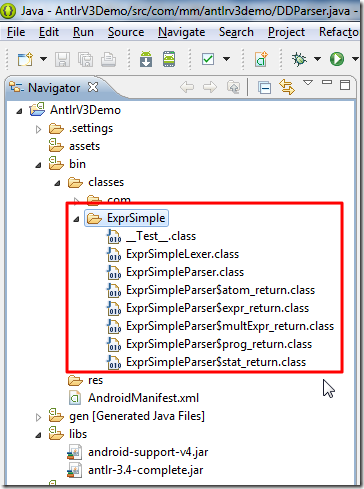Image resolution: width=364 pixels, height=489 pixels.
Task: Select ExprSimpleParser$multExpr_return.class file
Action: pyautogui.click(x=230, y=326)
